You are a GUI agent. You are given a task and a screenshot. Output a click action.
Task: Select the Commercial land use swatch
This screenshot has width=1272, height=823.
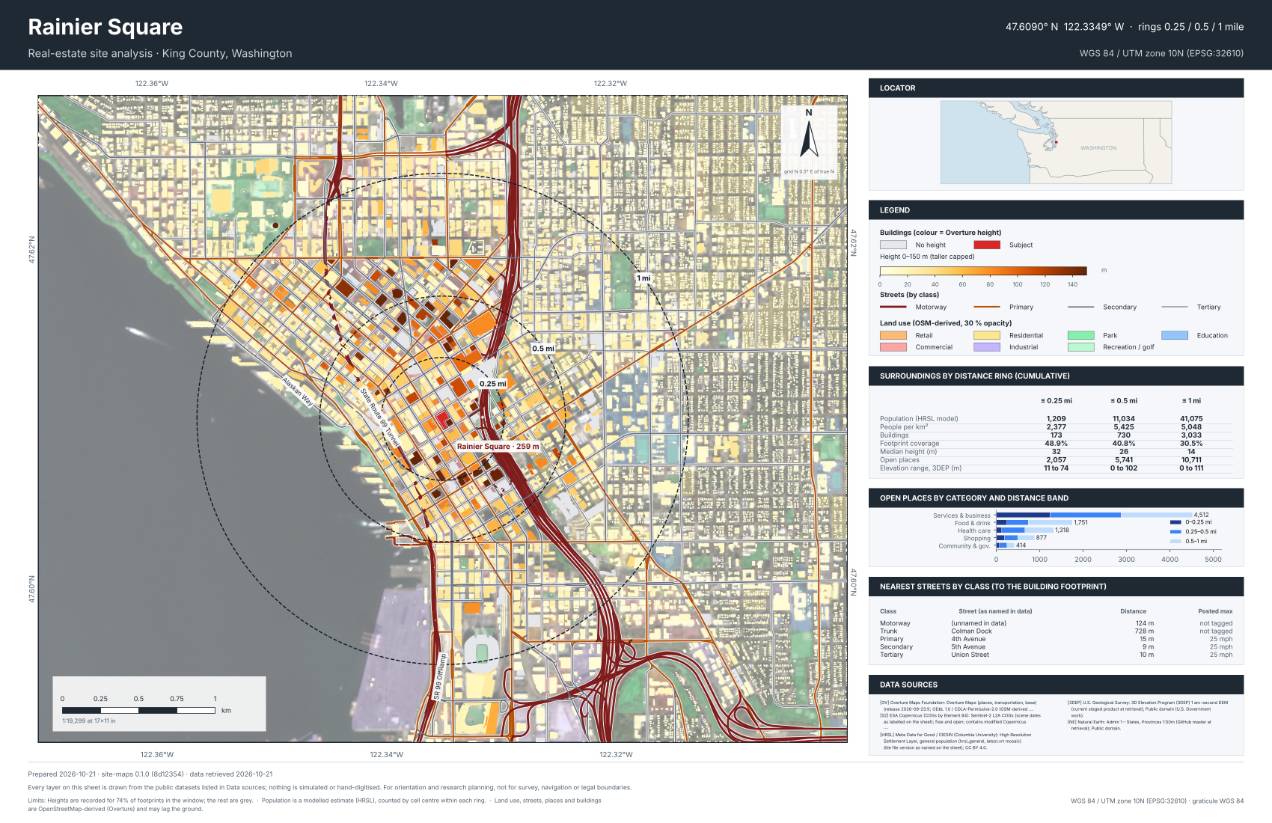(893, 347)
